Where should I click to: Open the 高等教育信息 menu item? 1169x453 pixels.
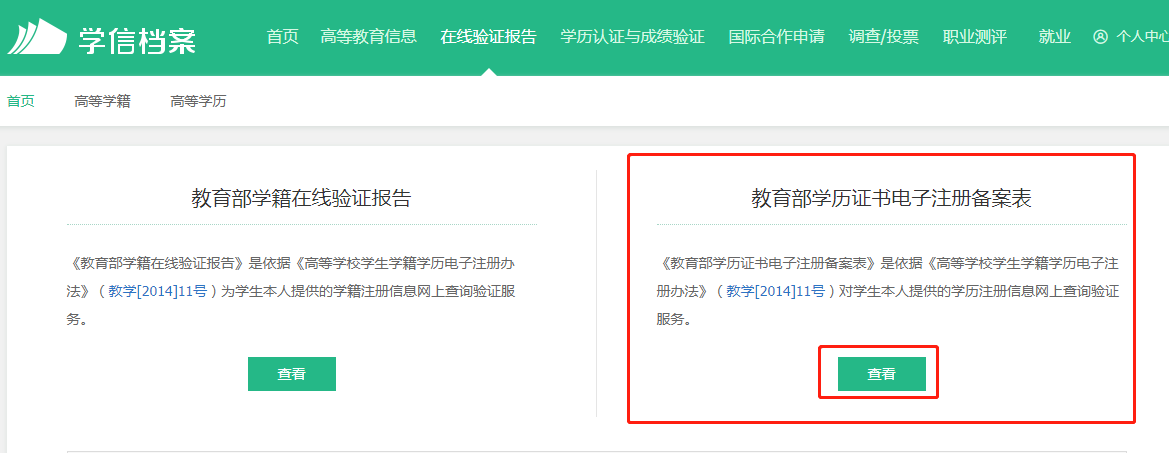click(x=369, y=37)
